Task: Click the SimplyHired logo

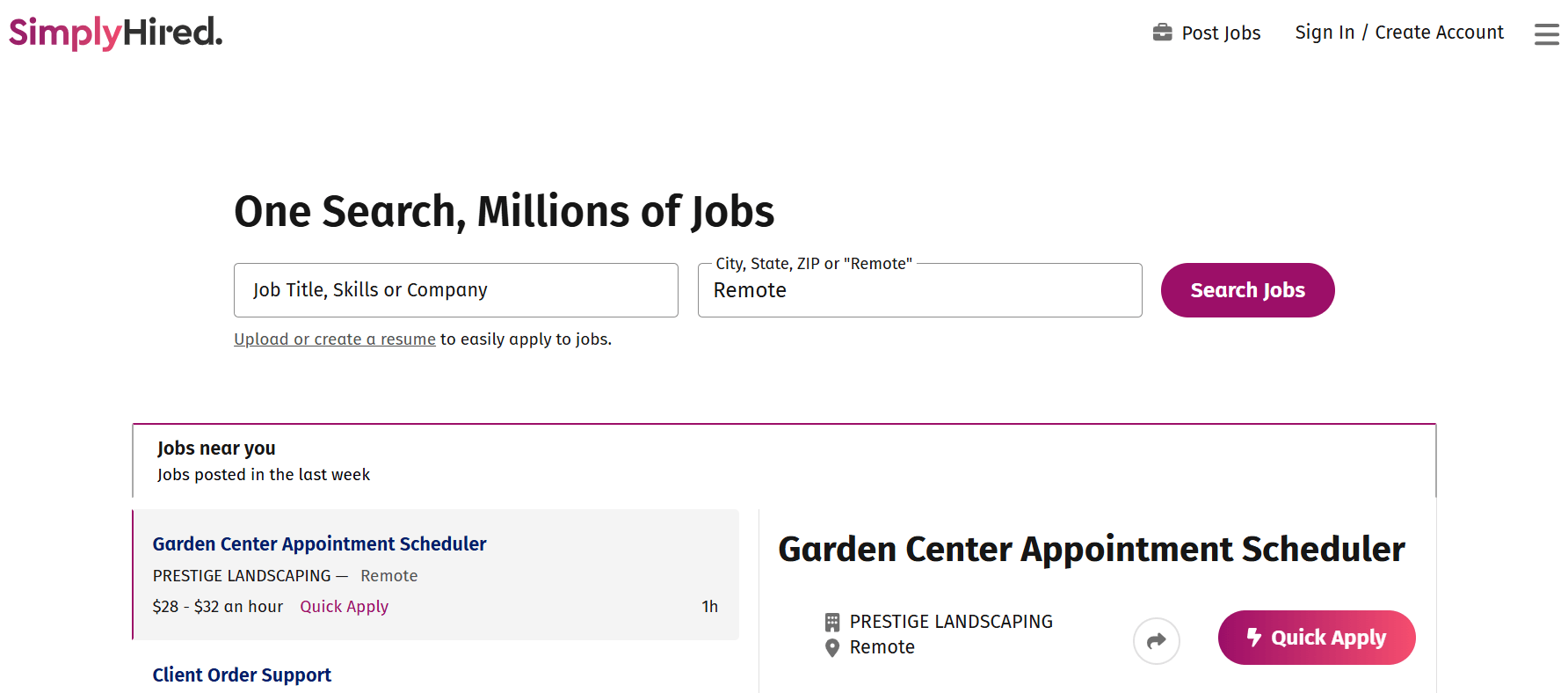Action: [115, 33]
